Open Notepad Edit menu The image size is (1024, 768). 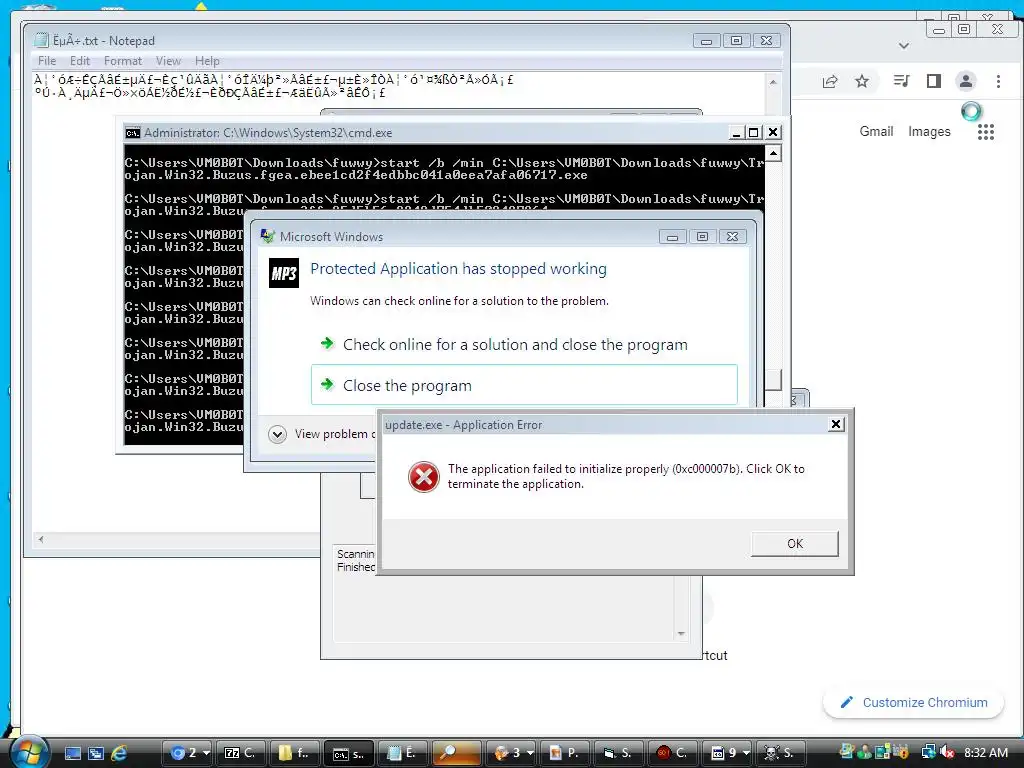click(x=80, y=61)
